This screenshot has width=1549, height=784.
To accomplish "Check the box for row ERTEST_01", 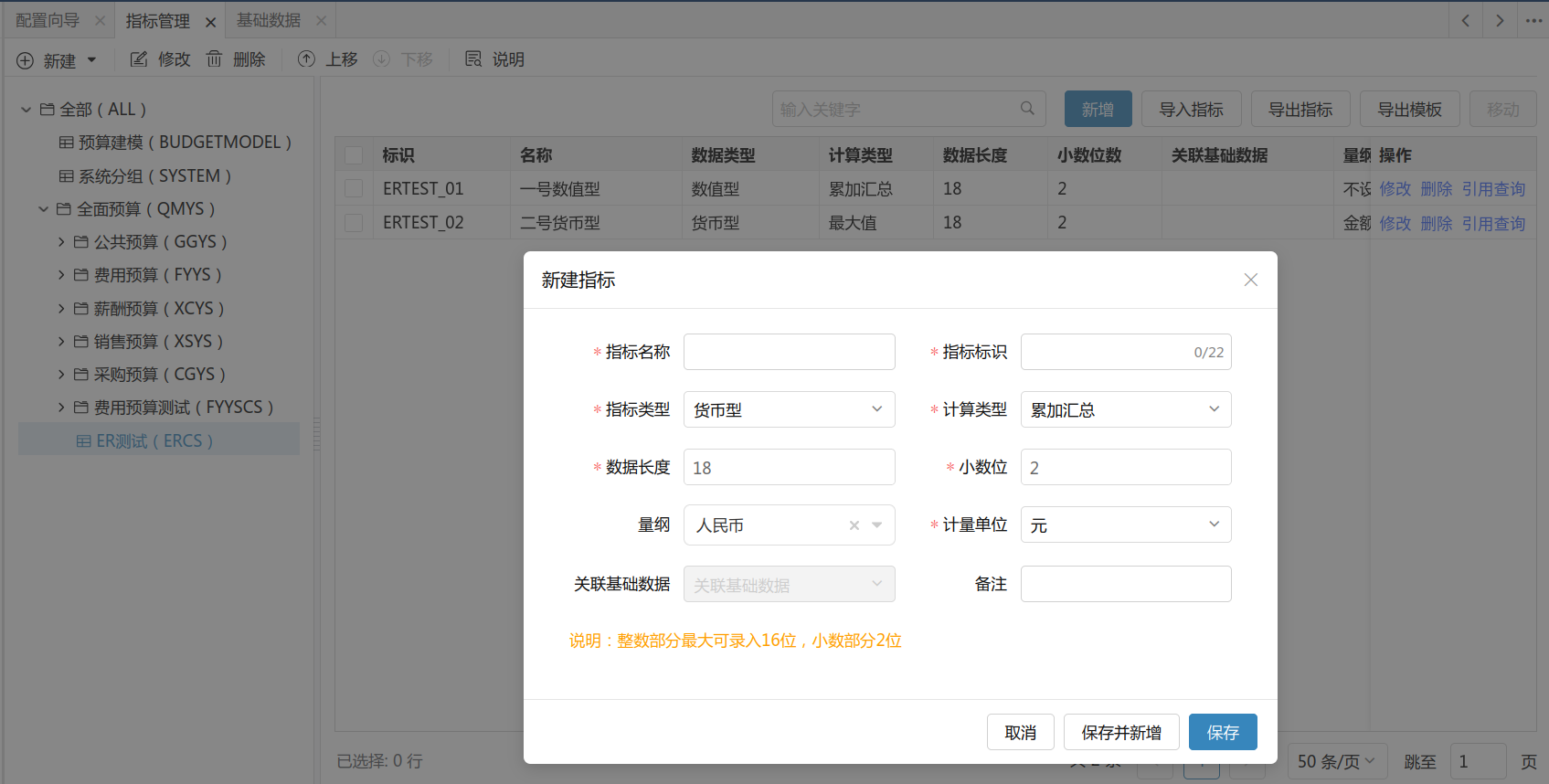I will click(354, 189).
